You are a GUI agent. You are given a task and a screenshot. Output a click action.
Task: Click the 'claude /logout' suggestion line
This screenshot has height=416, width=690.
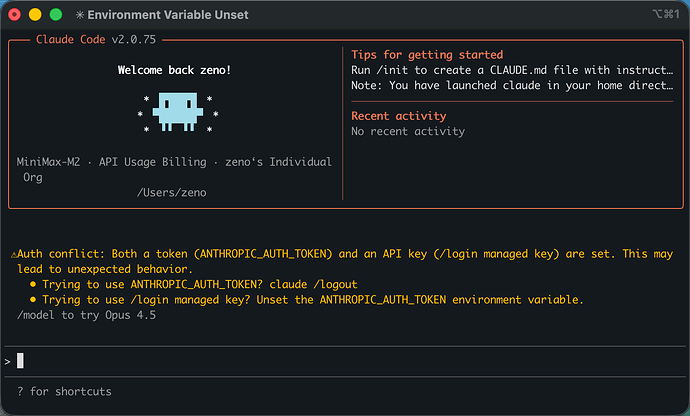click(x=200, y=284)
